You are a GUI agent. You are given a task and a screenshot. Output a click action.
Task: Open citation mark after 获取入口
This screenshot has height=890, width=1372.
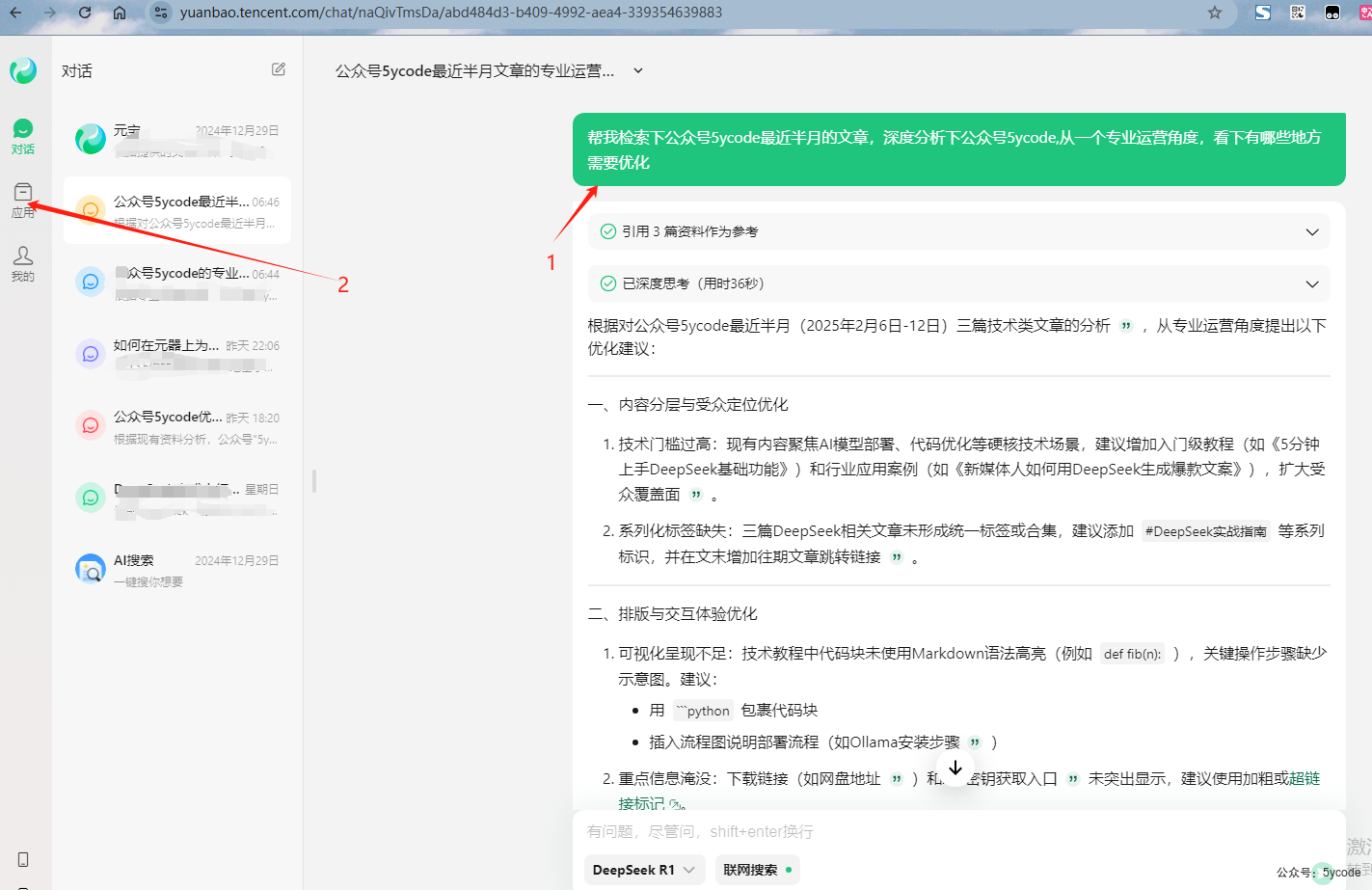(1073, 778)
